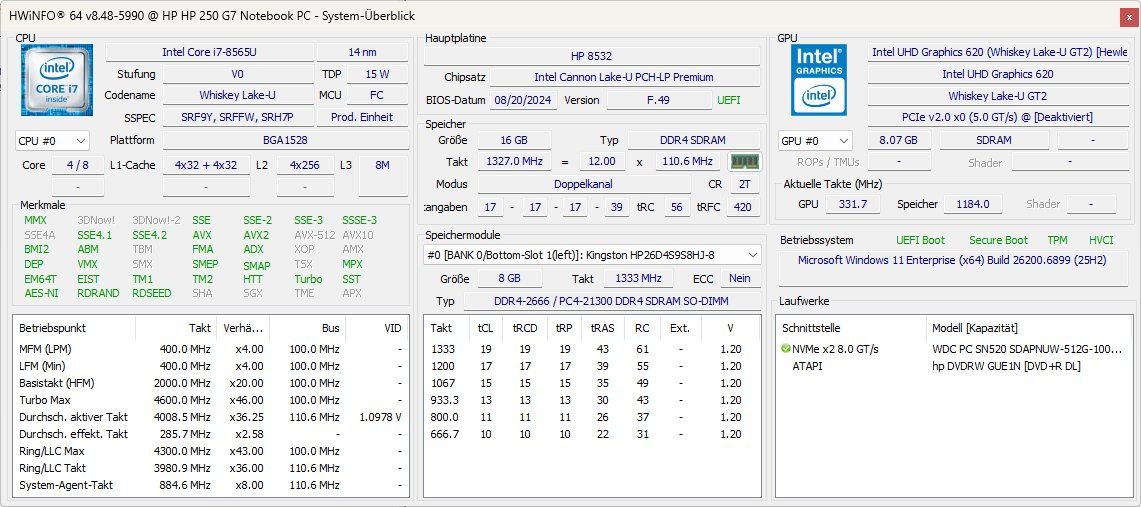Viewport: 1141px width, 507px height.
Task: Click the Intel Graphics logo image
Action: (819, 80)
